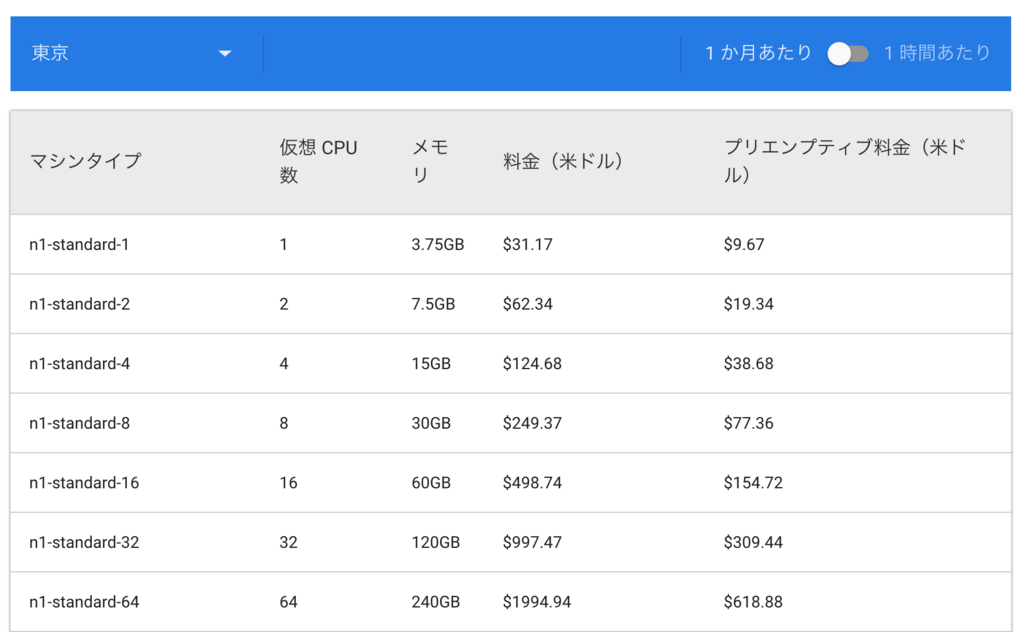This screenshot has height=632, width=1024.
Task: Click vCPU count 4 in n1-standard-4 row
Action: [283, 364]
